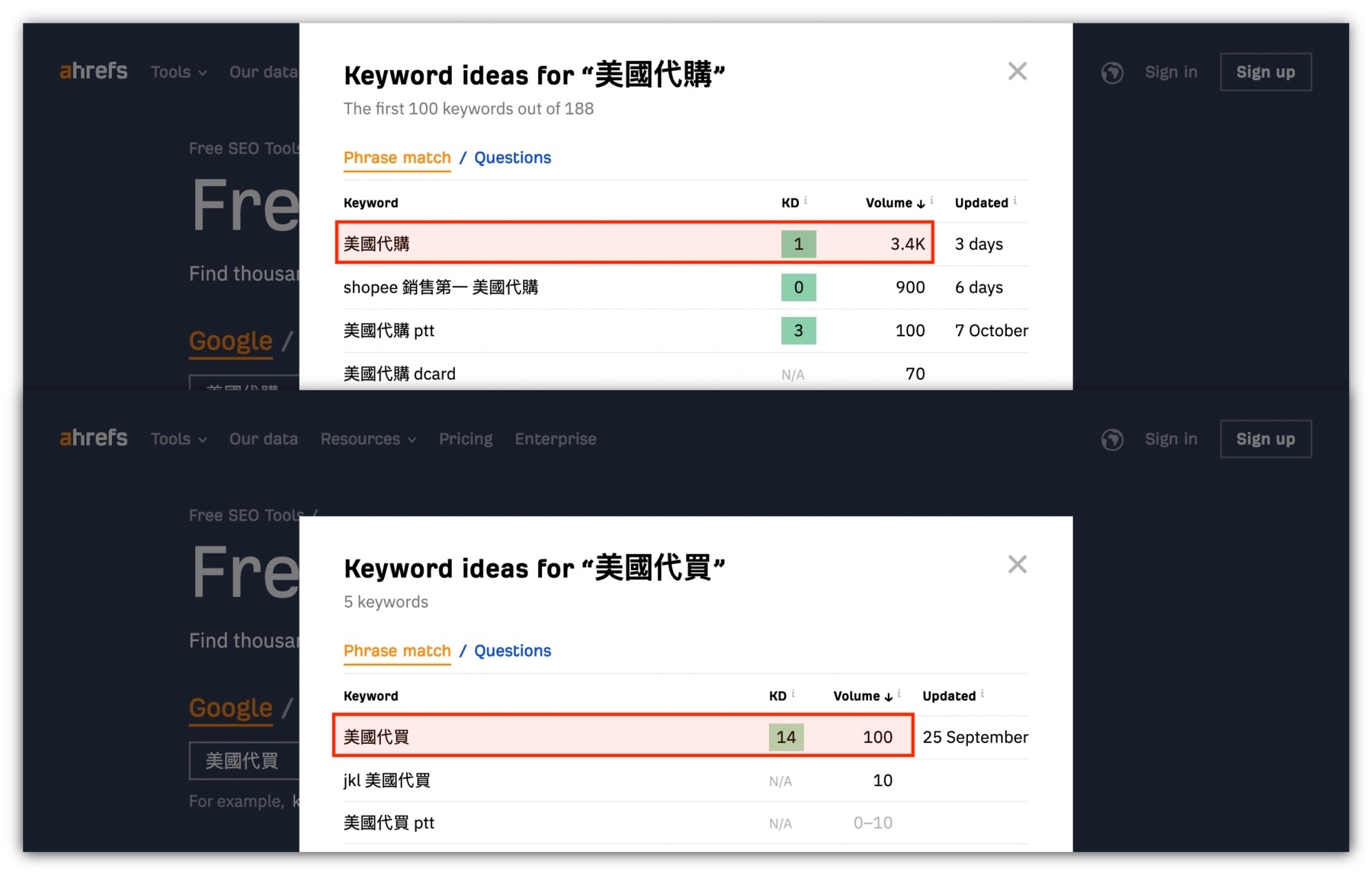Click the ahrefs logo in top header

(94, 72)
